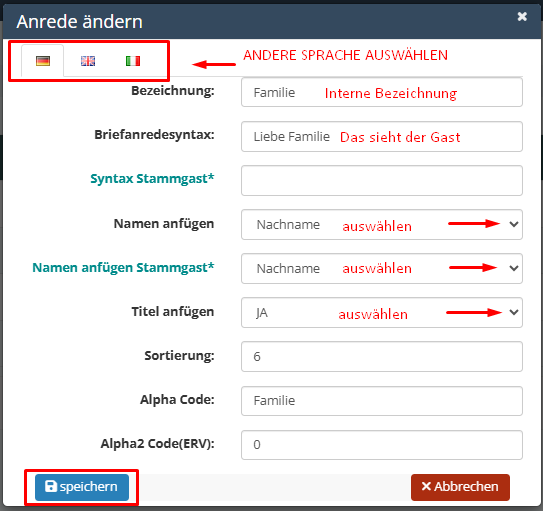The image size is (543, 511).
Task: Click the Sortierung field containing 6
Action: (x=382, y=357)
